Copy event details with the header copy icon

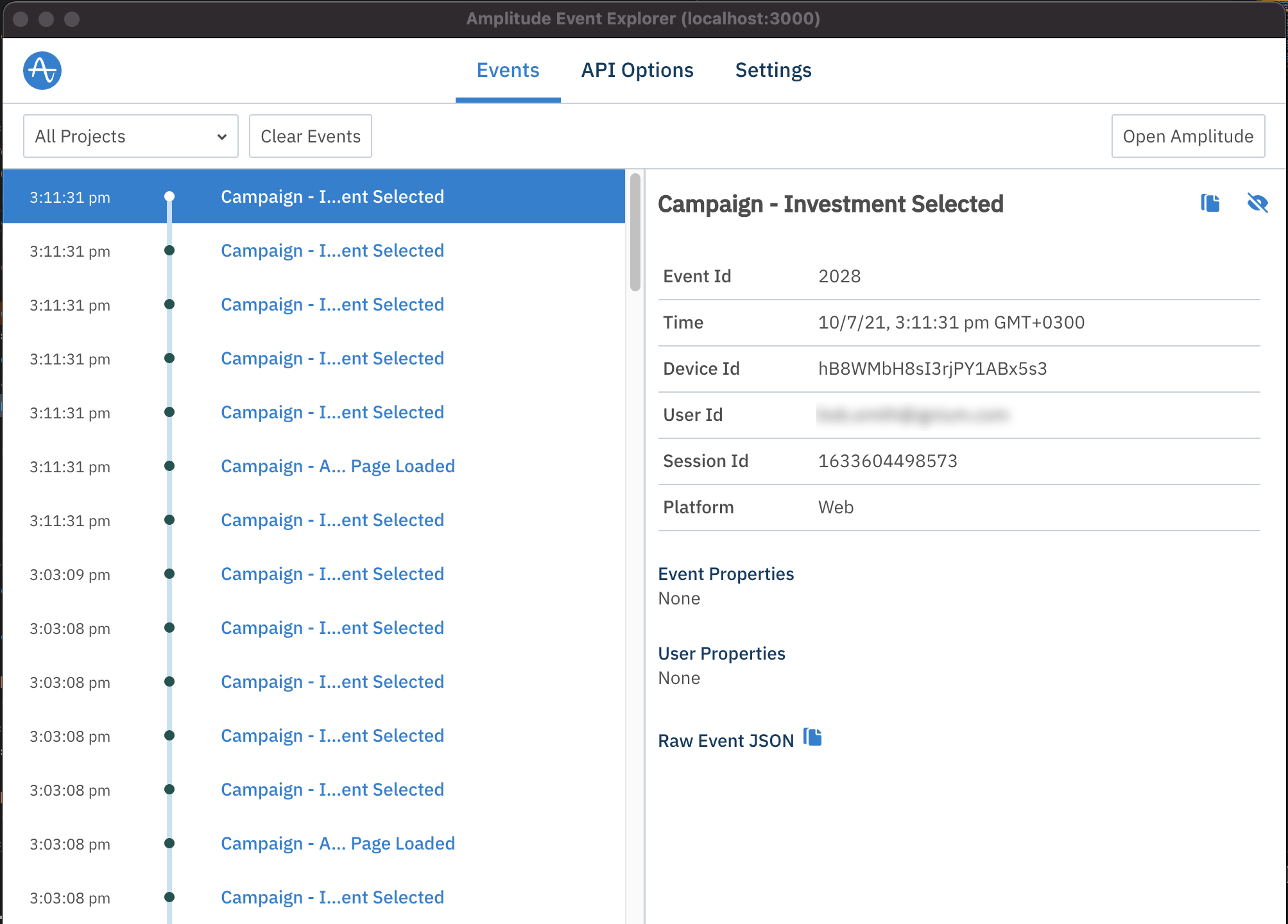coord(1210,203)
